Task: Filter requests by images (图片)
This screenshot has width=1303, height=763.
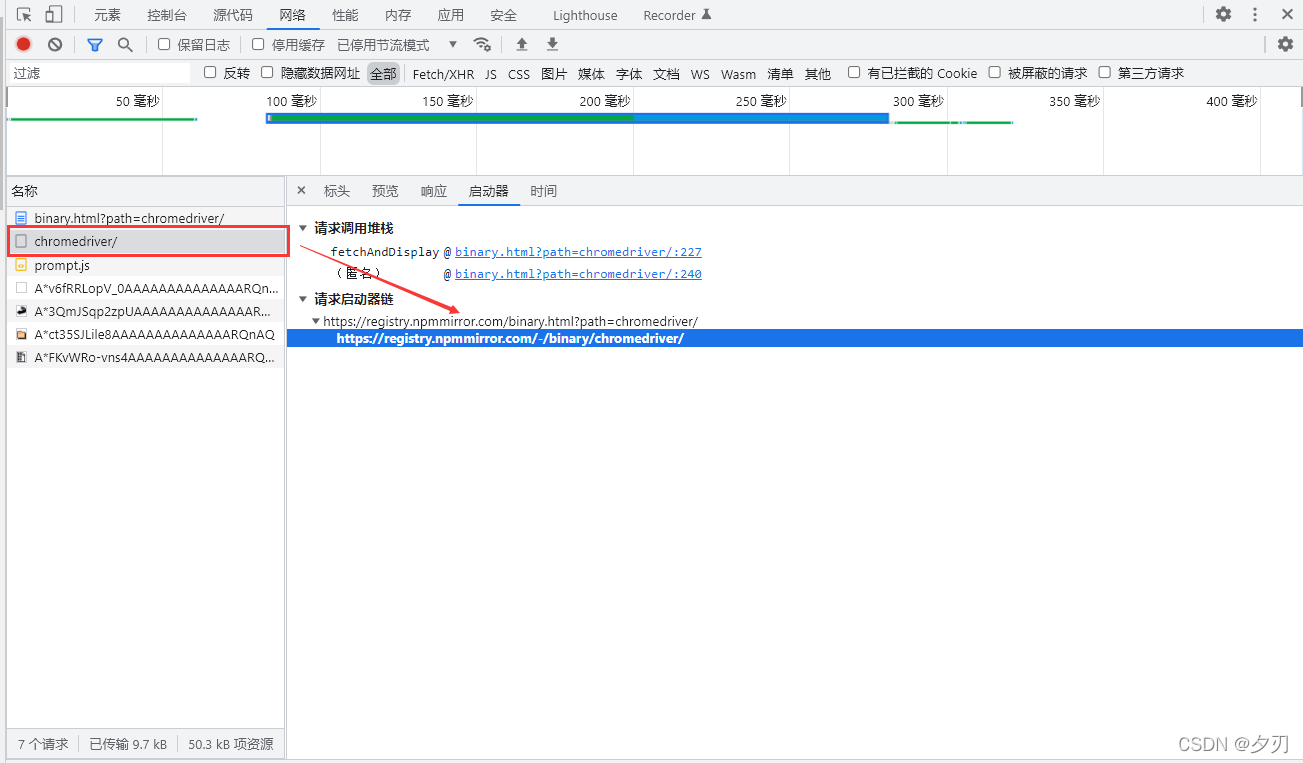Action: click(x=554, y=73)
